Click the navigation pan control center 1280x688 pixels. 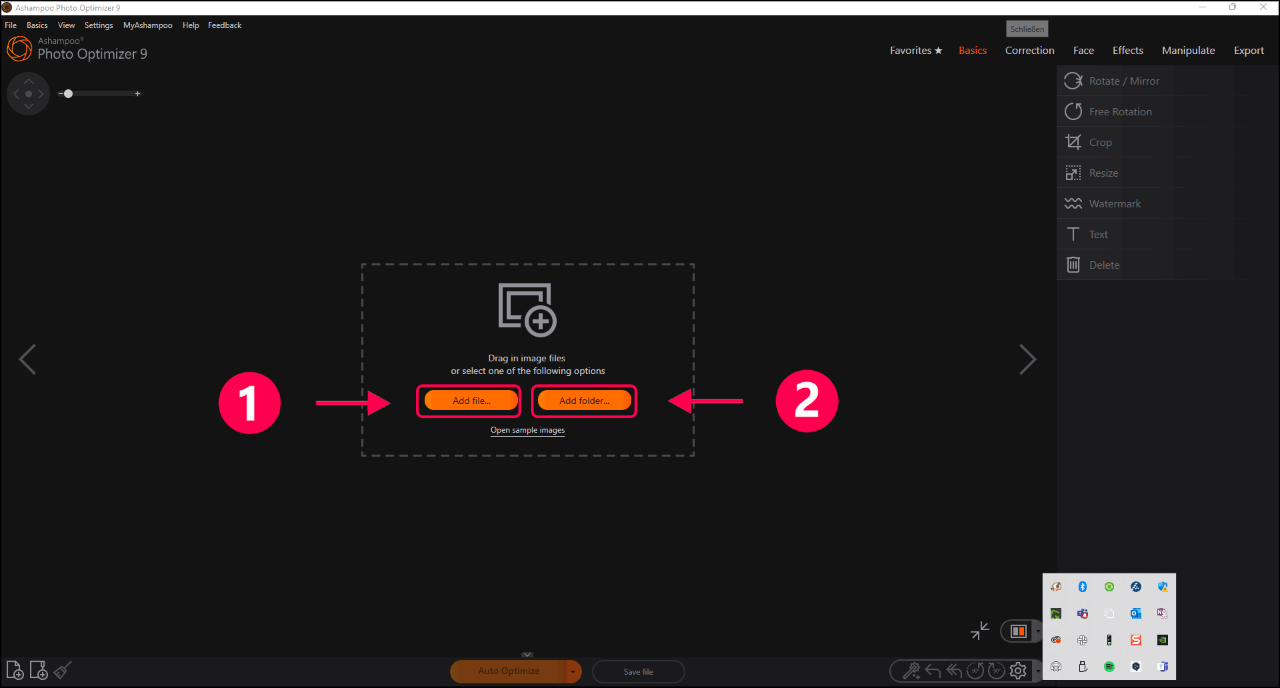[x=28, y=94]
